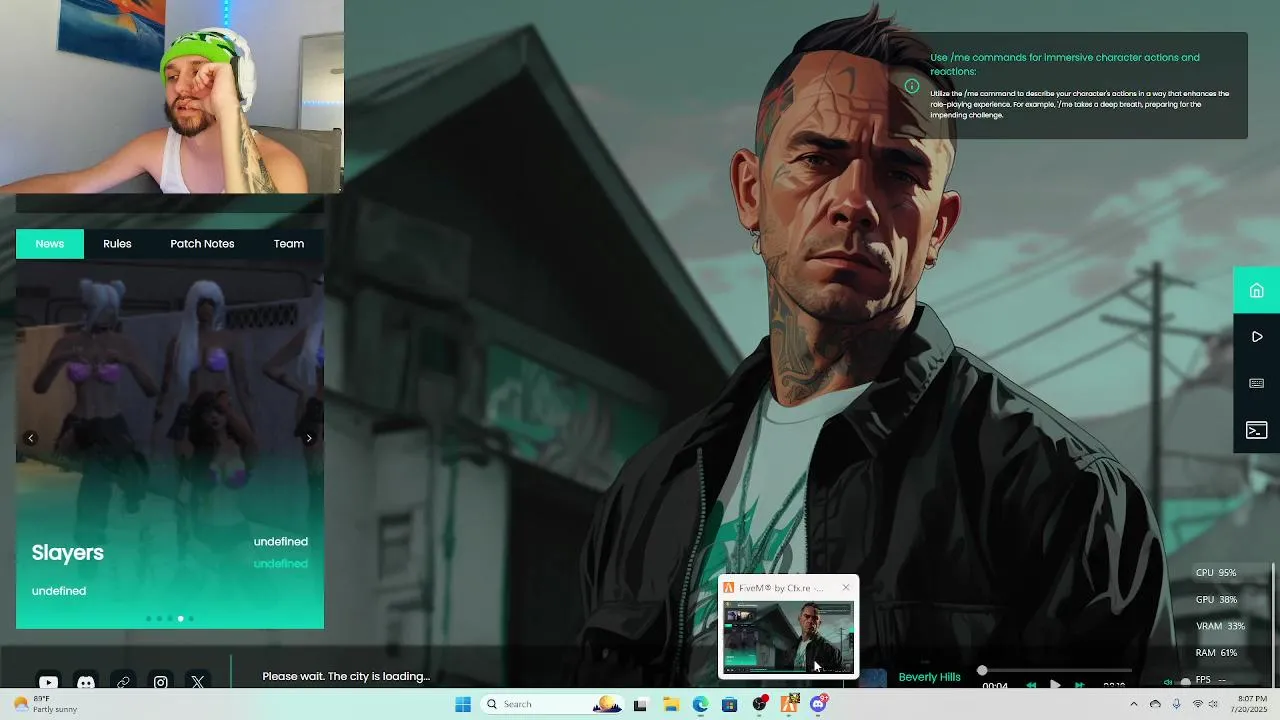Click the Slayers news headline
The width and height of the screenshot is (1280, 720).
tap(68, 553)
